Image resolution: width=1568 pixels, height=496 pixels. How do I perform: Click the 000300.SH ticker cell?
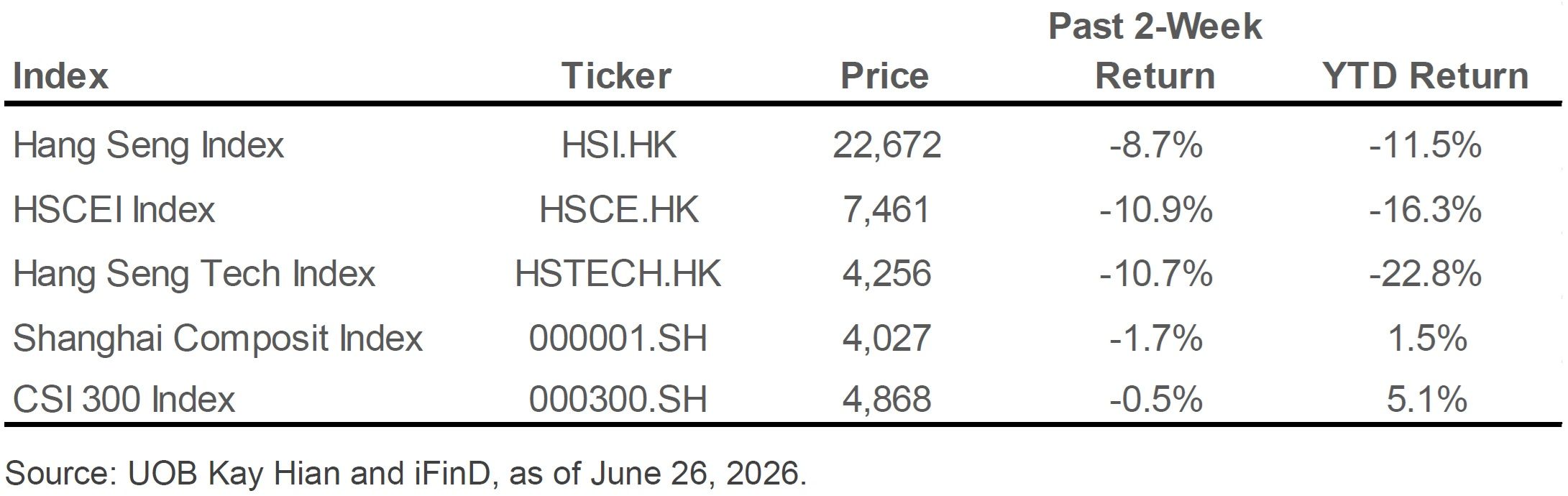(618, 400)
